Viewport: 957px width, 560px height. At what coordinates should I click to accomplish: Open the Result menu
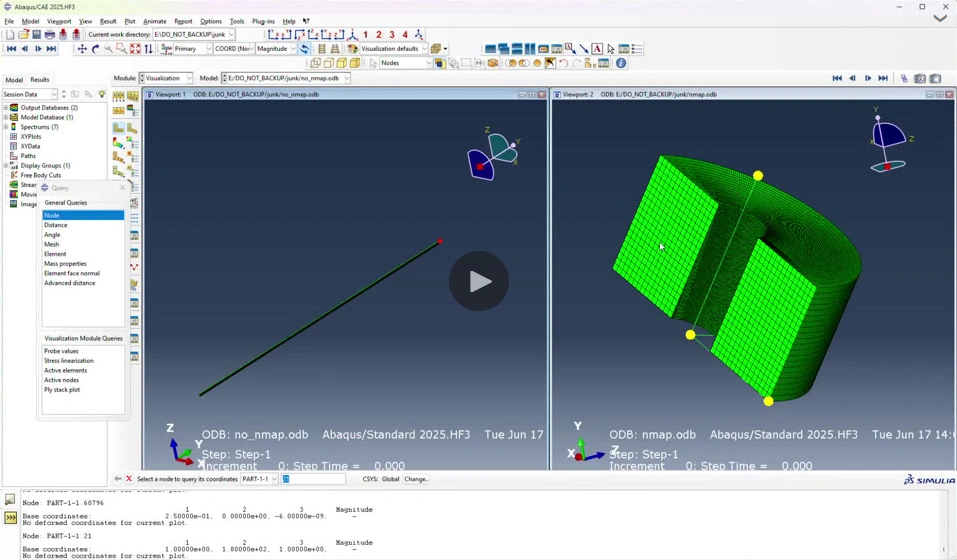coord(108,21)
